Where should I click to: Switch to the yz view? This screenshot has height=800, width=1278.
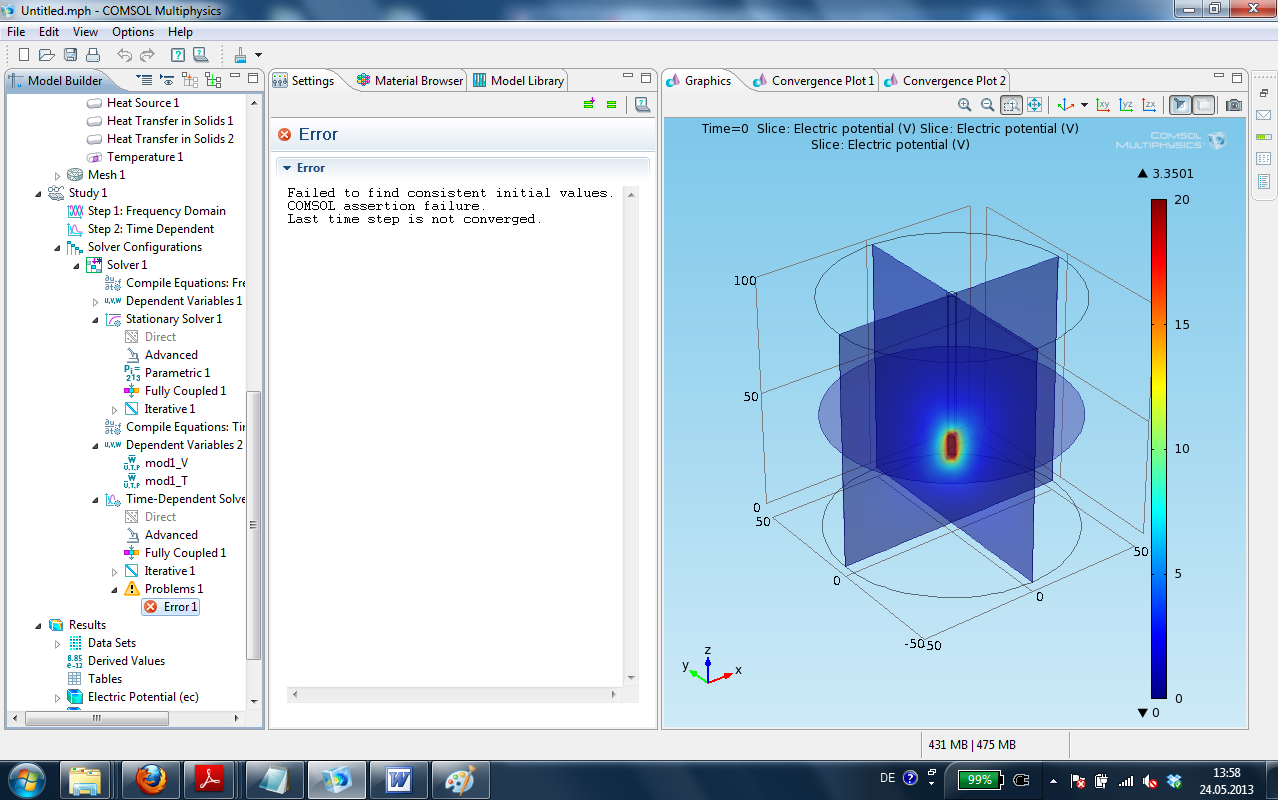pyautogui.click(x=1126, y=105)
